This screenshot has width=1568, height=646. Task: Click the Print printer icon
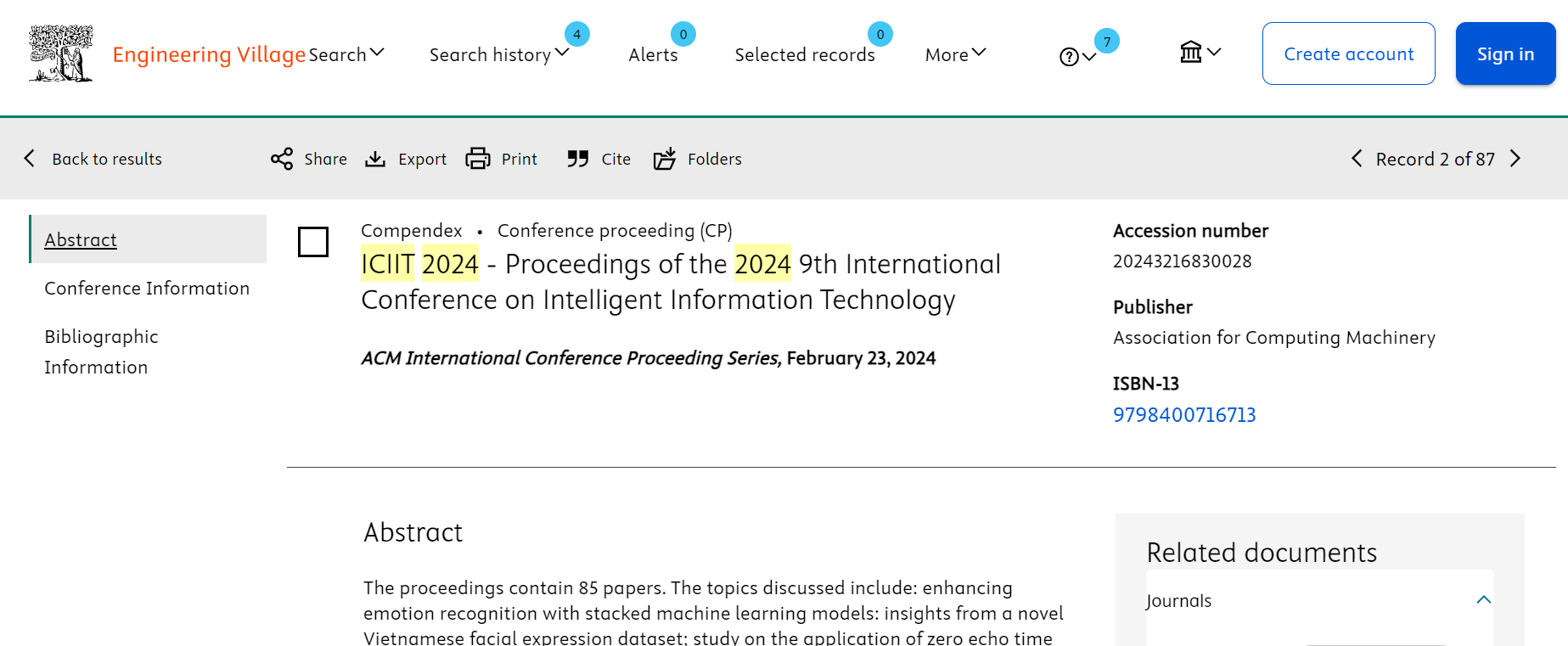[x=478, y=159]
